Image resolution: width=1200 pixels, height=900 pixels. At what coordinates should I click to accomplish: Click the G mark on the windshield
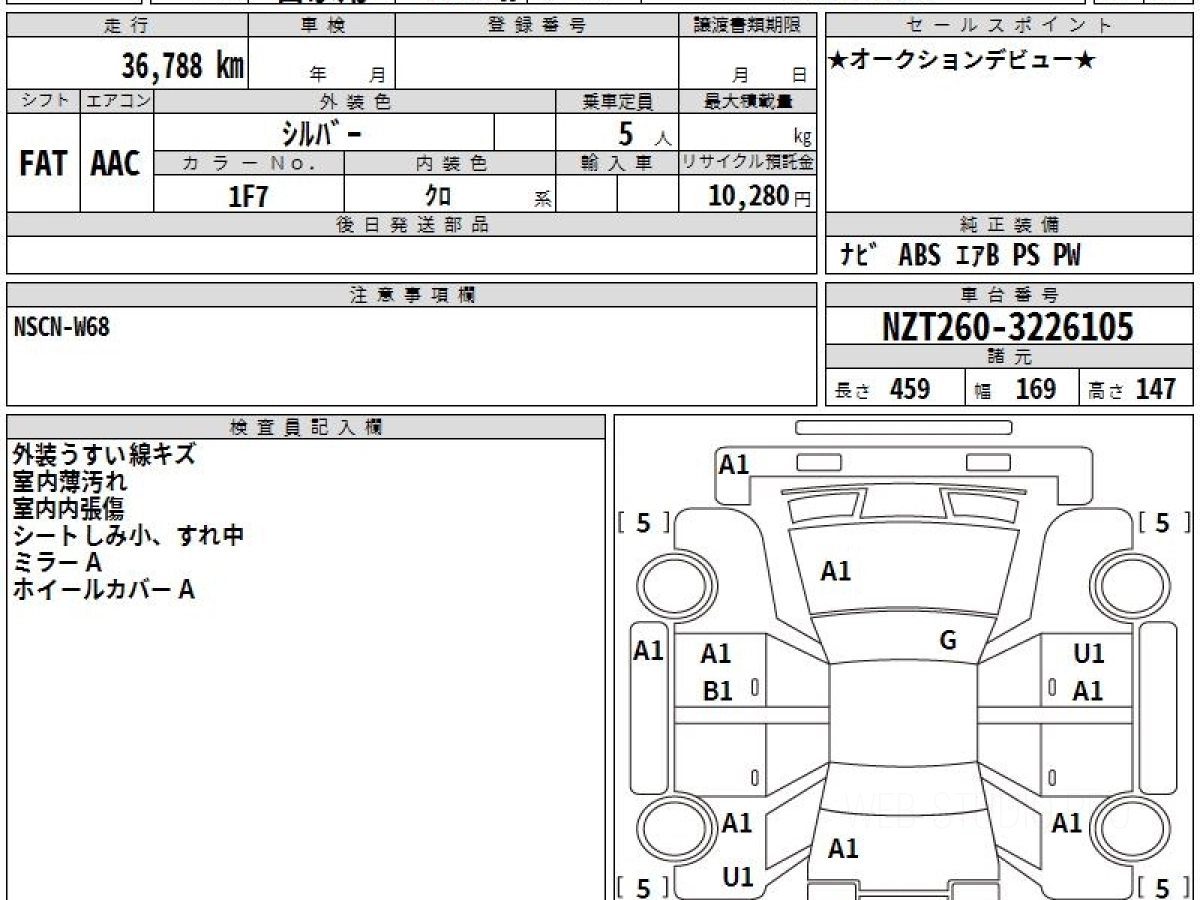click(x=948, y=641)
